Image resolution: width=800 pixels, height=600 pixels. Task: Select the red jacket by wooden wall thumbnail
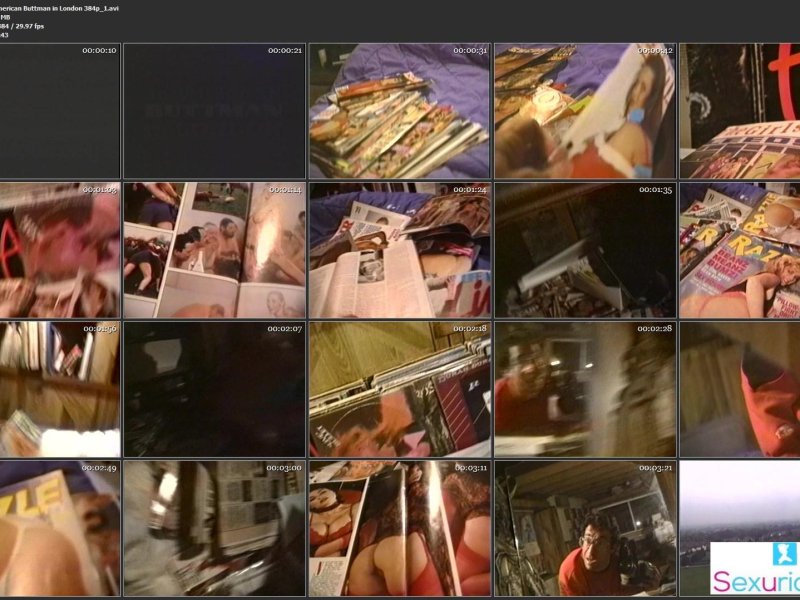740,389
